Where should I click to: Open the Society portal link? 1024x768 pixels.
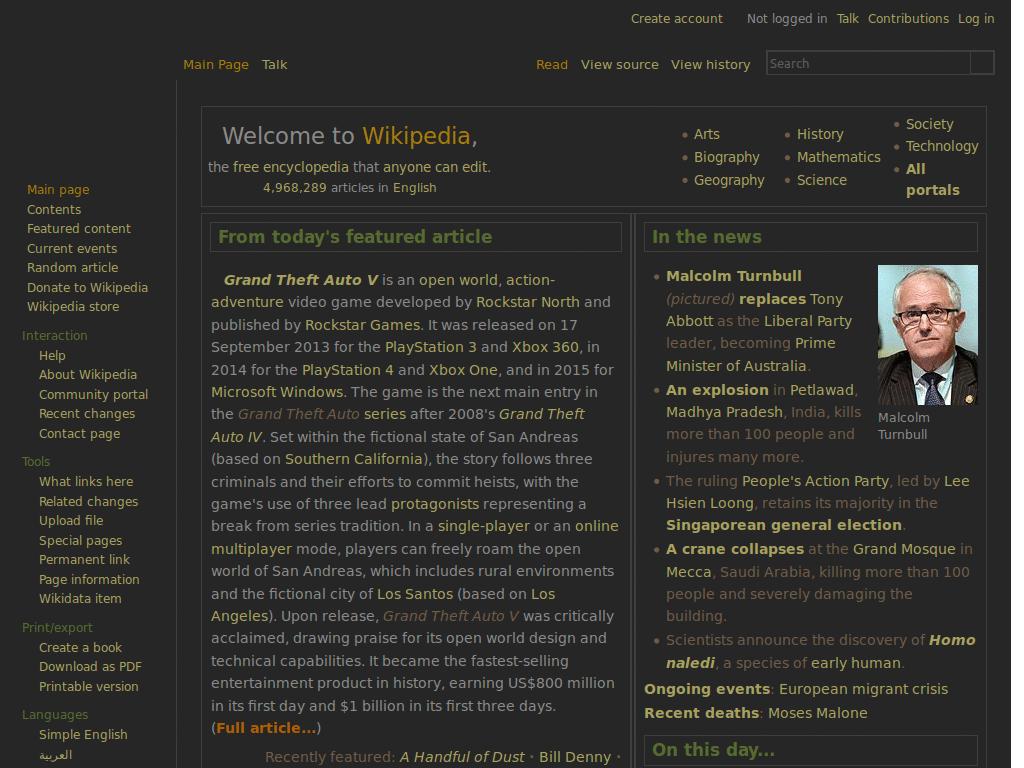tap(929, 124)
